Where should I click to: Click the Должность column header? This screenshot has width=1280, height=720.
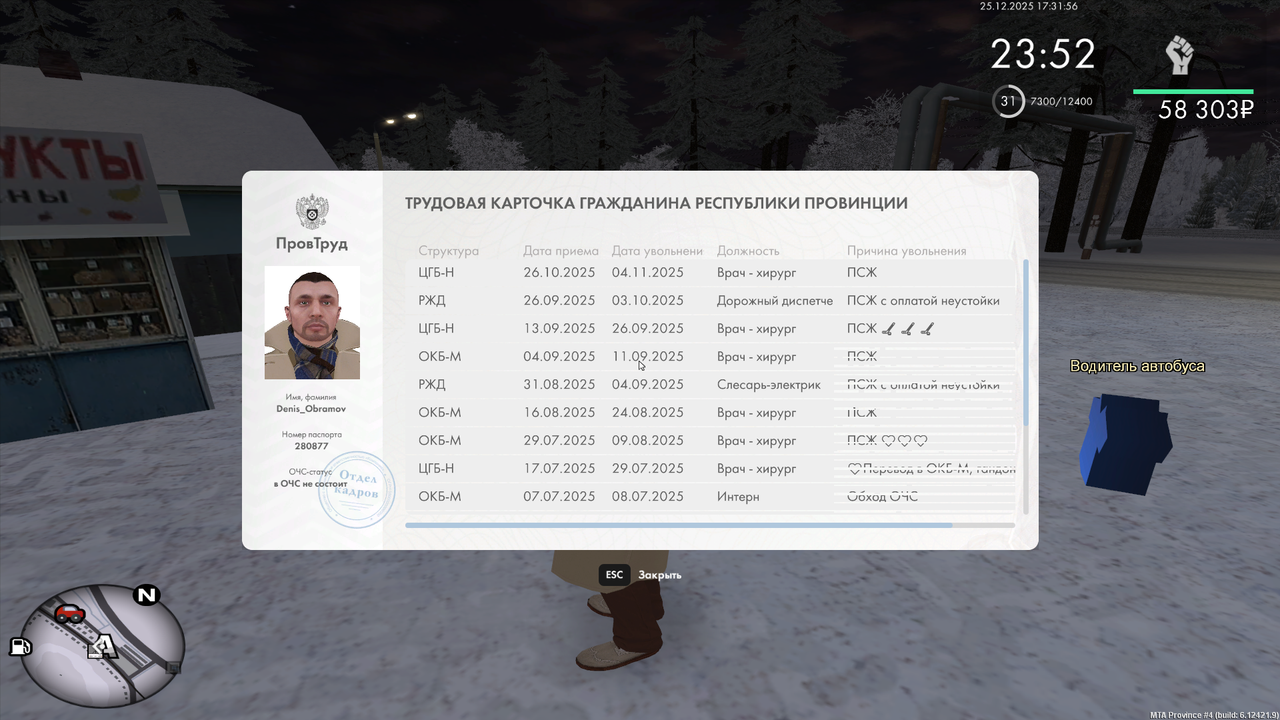[748, 251]
